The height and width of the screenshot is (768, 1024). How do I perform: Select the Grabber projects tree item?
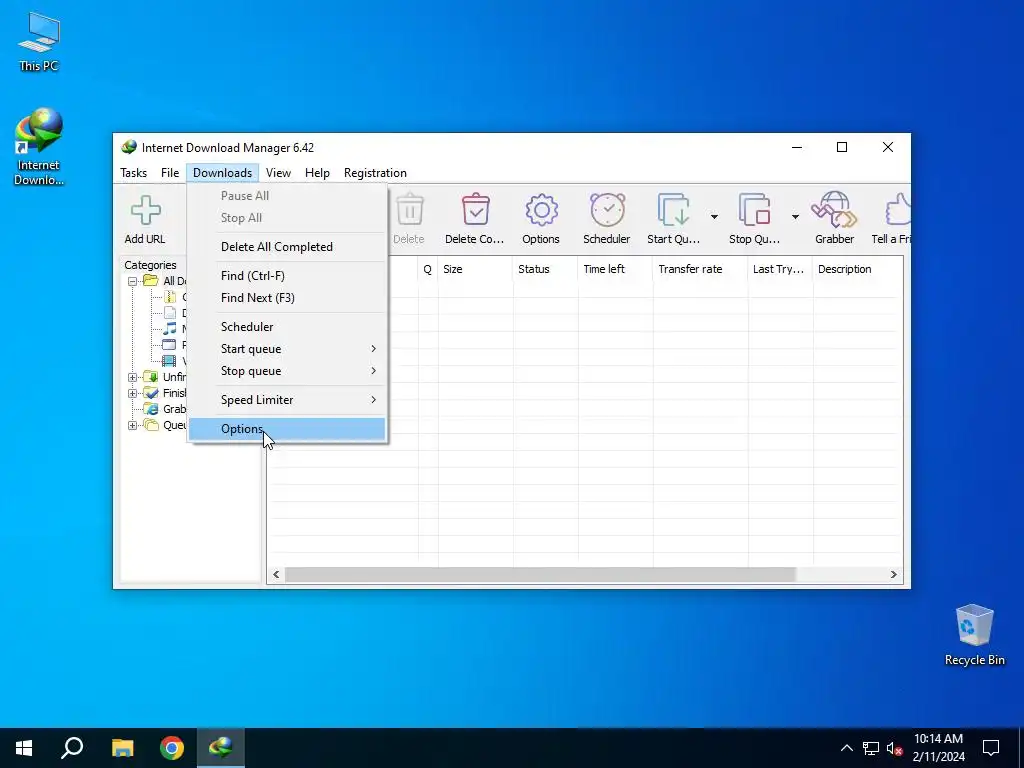click(165, 409)
